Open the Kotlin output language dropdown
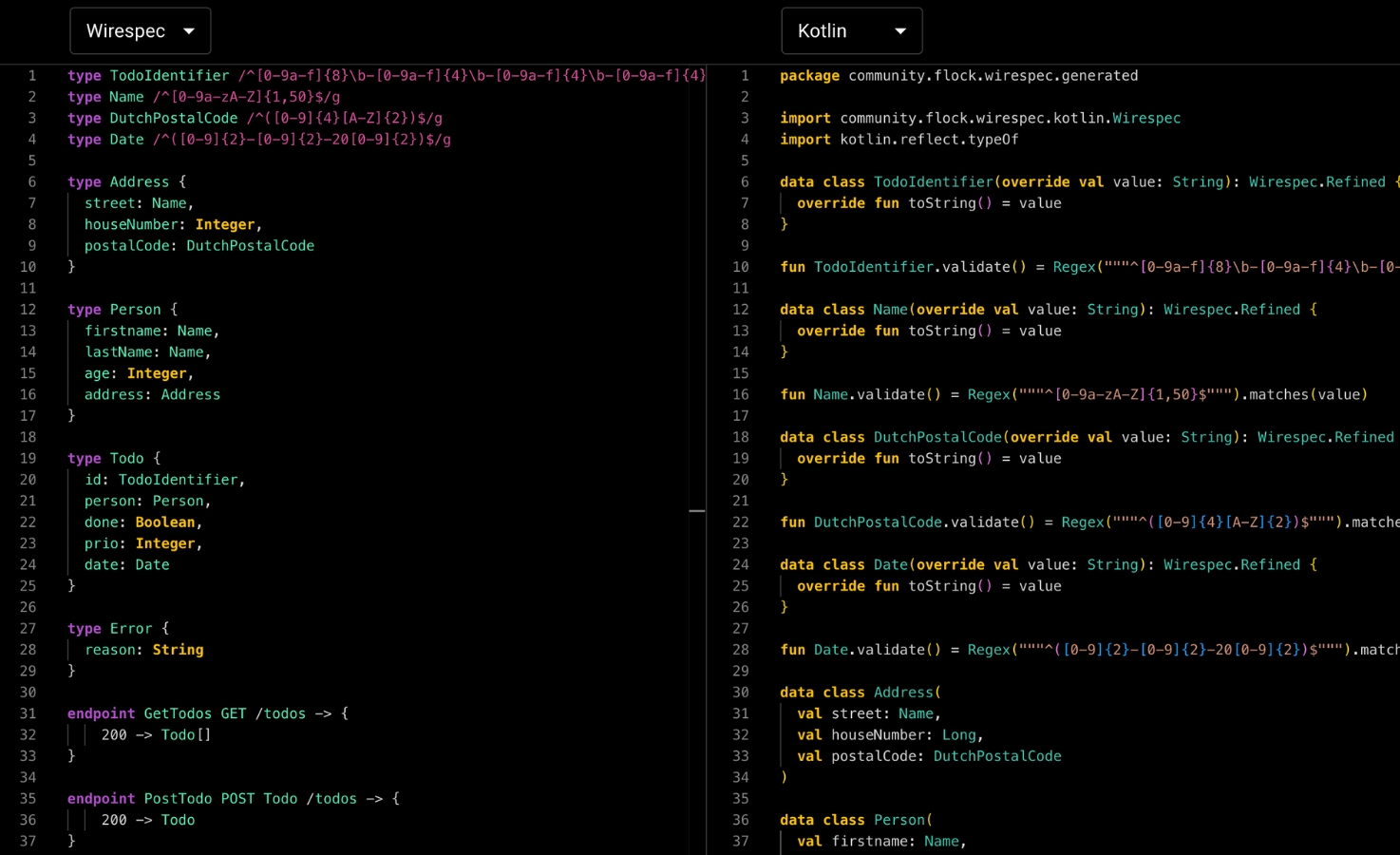 coord(851,30)
